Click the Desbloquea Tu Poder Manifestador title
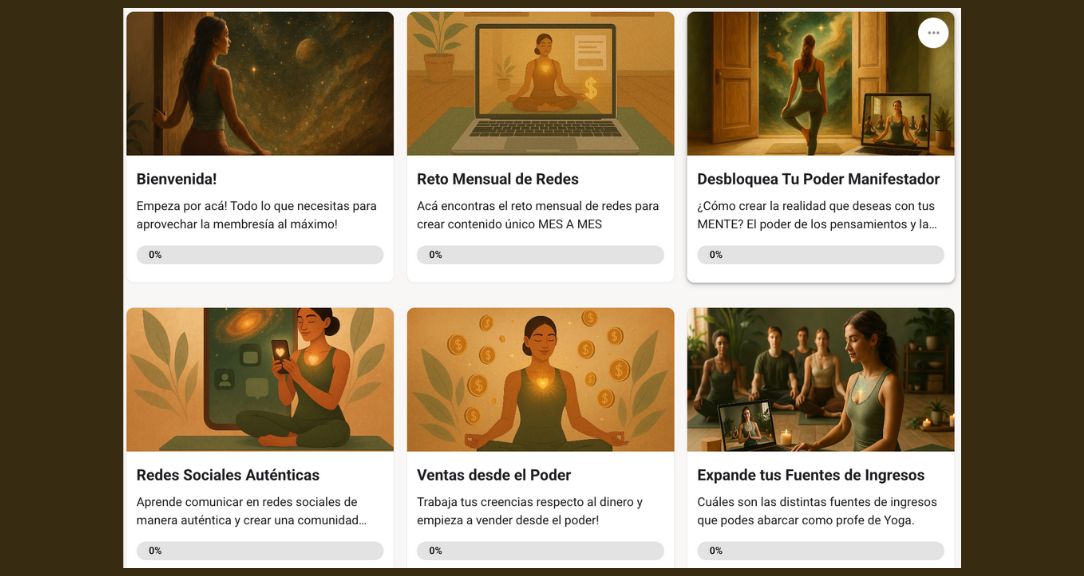The width and height of the screenshot is (1084, 576). click(819, 179)
